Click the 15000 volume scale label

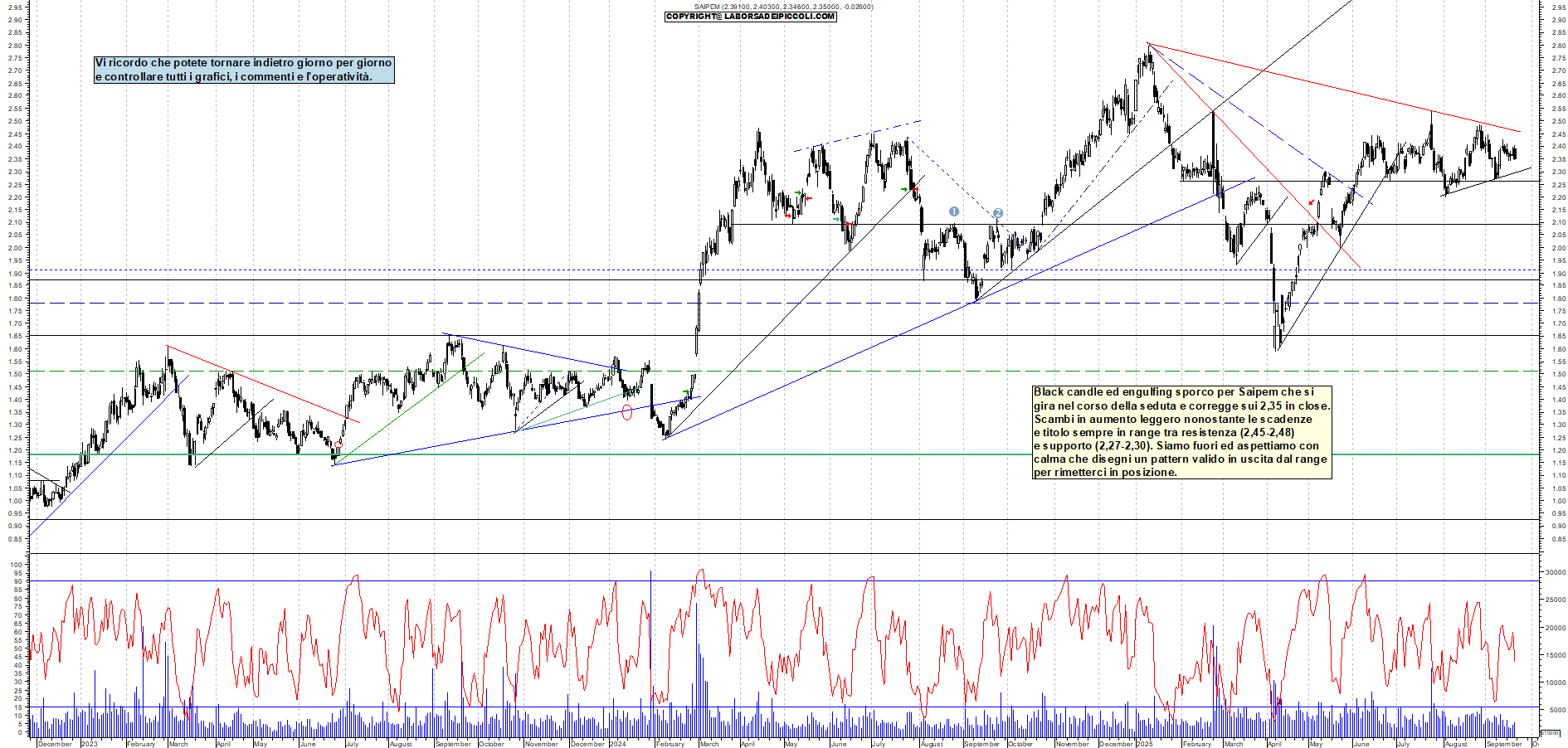pyautogui.click(x=1555, y=655)
